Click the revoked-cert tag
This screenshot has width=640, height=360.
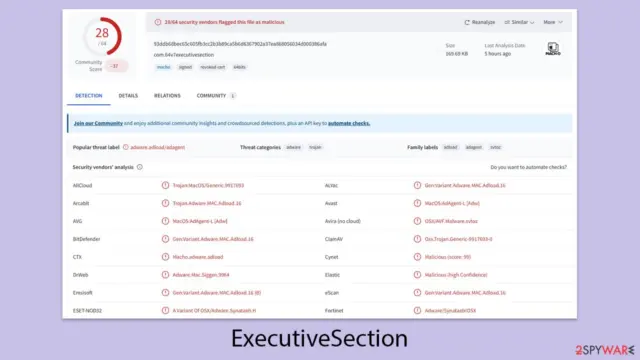[212, 67]
